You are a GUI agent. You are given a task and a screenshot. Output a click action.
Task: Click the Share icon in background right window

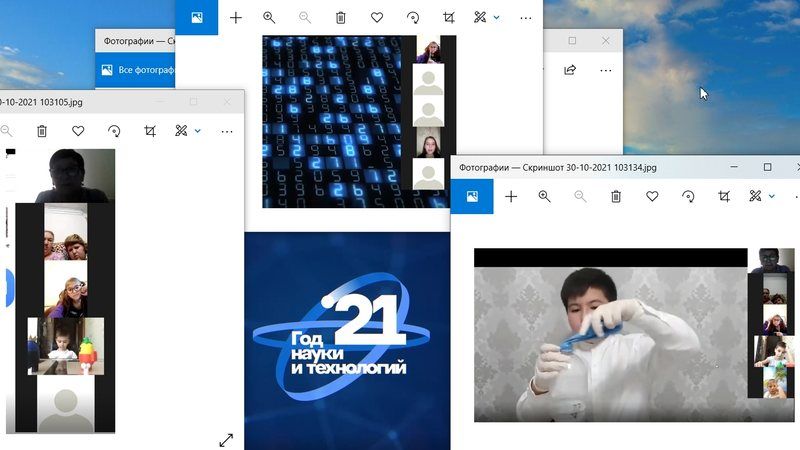click(570, 70)
